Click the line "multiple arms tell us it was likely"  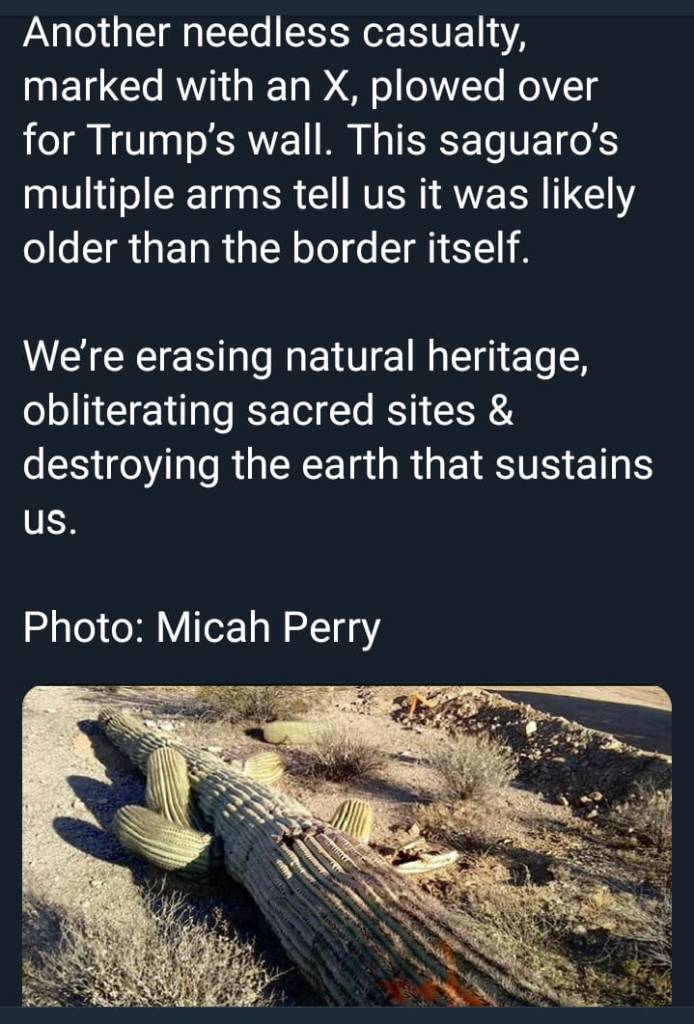(327, 195)
